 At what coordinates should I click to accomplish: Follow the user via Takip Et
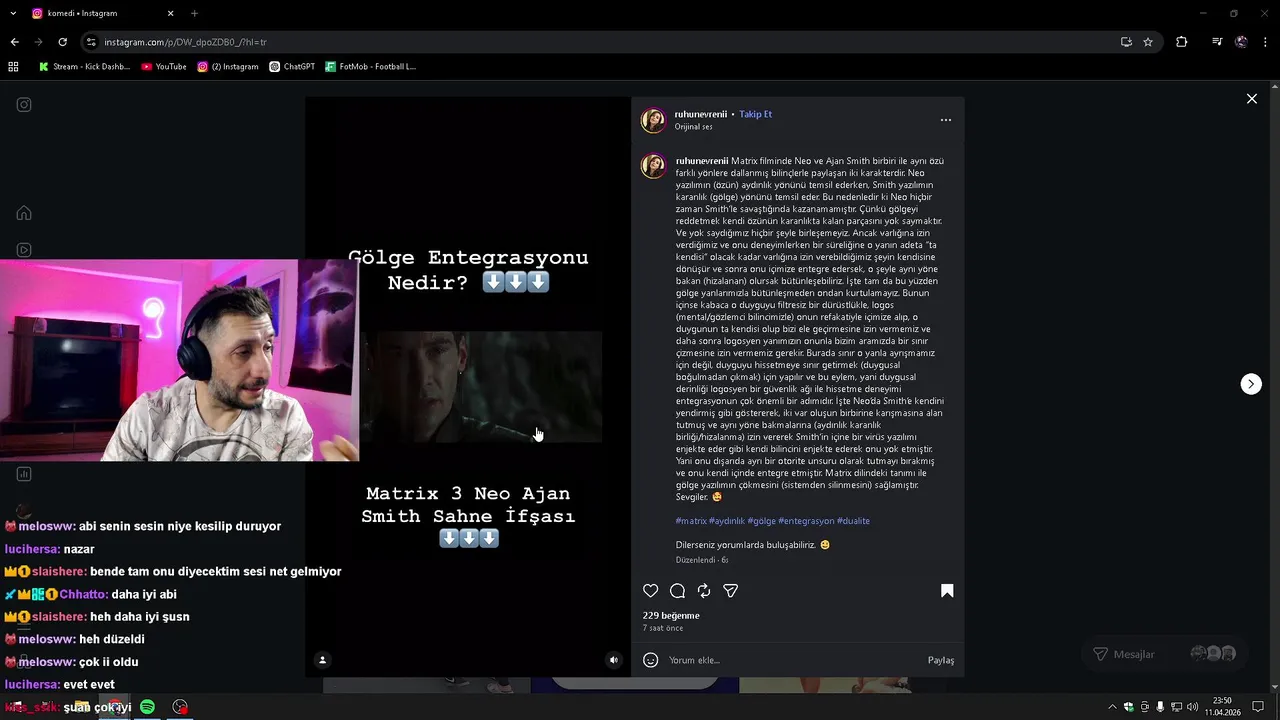click(x=755, y=114)
